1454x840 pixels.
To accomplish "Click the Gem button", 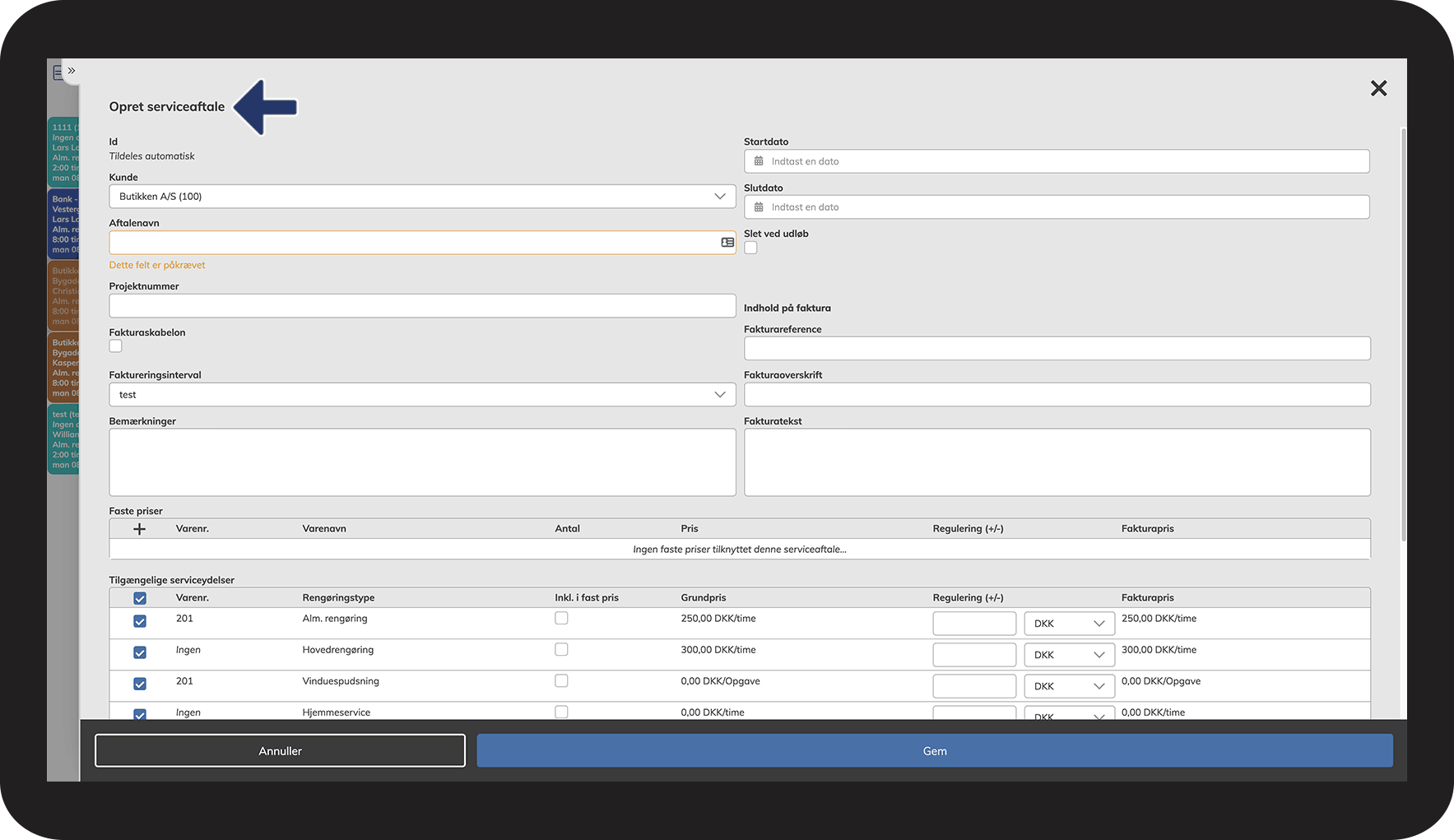I will [x=935, y=751].
